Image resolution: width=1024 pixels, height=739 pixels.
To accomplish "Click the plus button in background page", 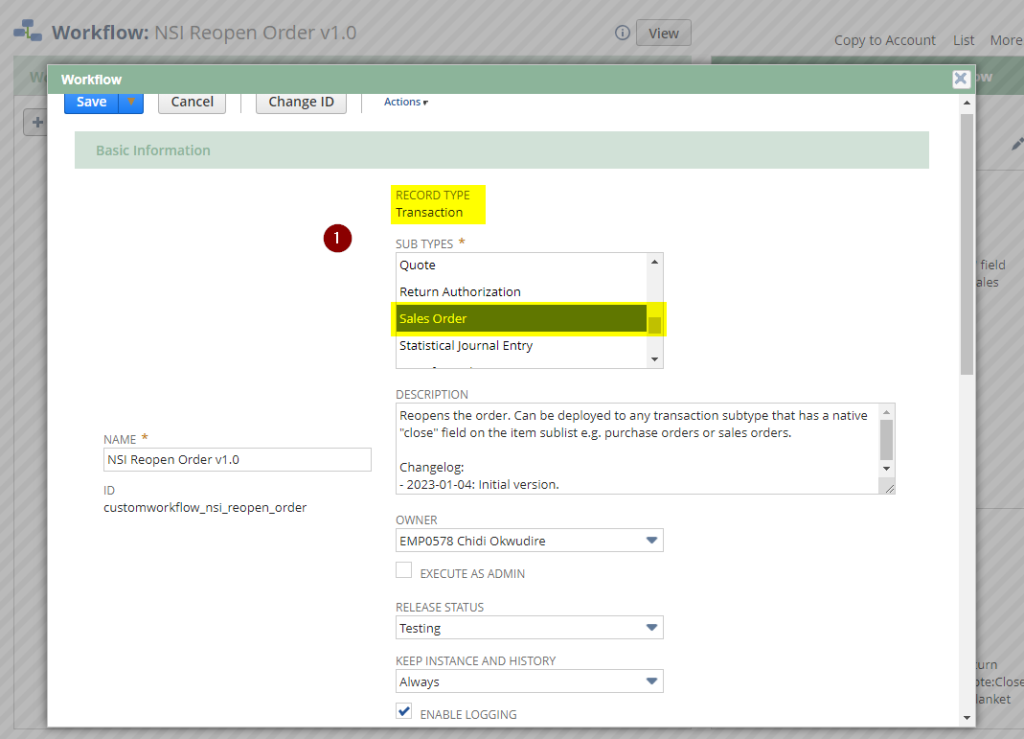I will pos(37,122).
